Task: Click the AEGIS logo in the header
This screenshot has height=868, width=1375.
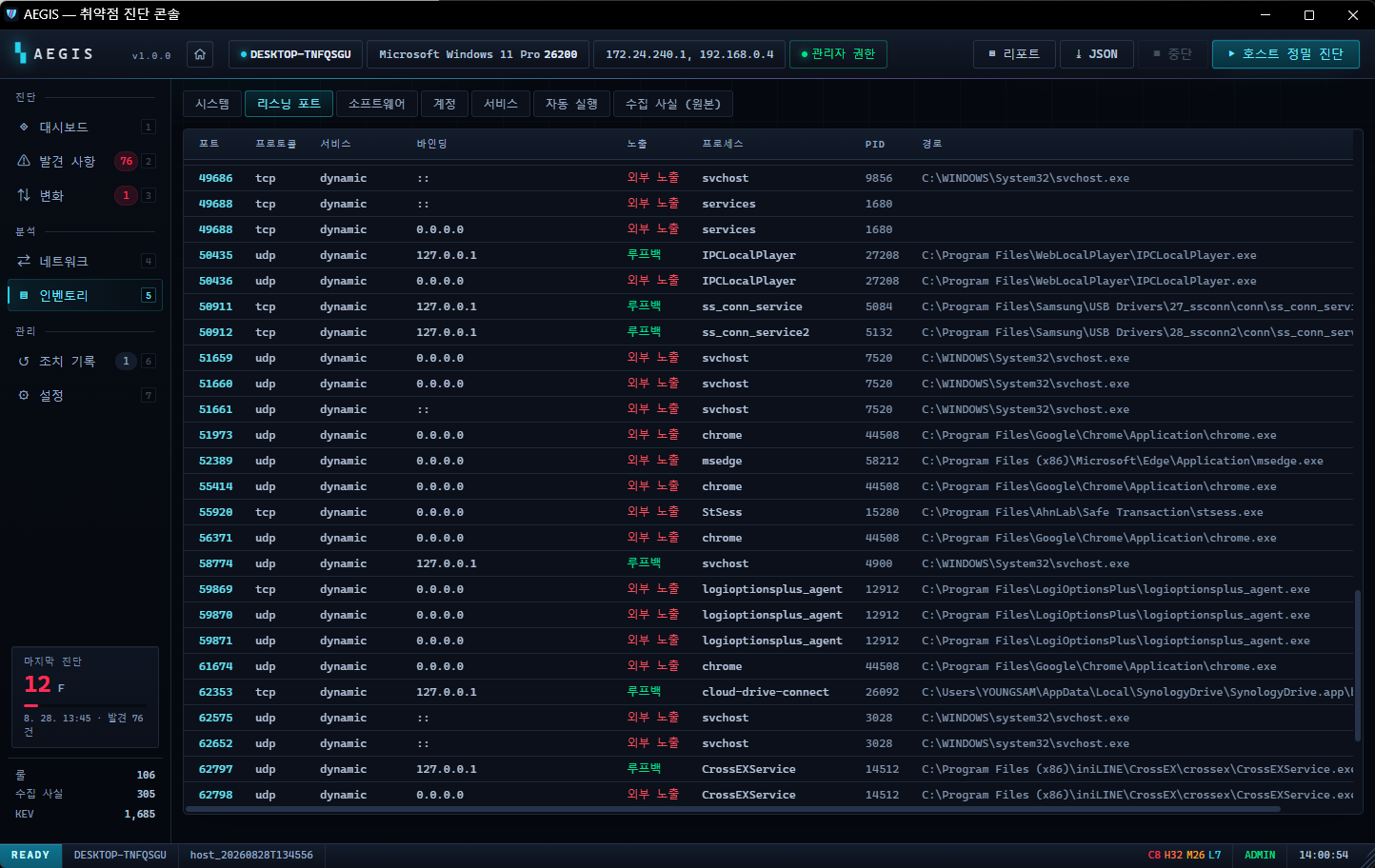Action: pyautogui.click(x=55, y=53)
